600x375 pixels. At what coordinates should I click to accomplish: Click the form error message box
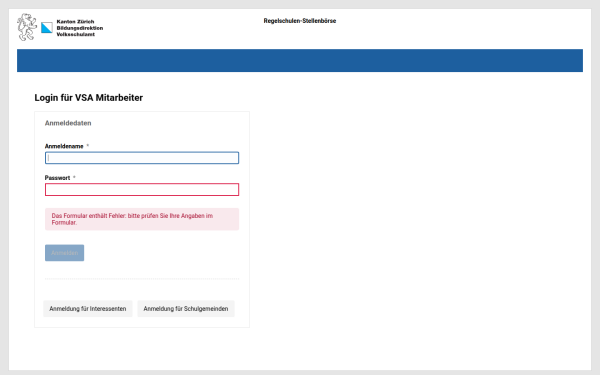tap(142, 219)
